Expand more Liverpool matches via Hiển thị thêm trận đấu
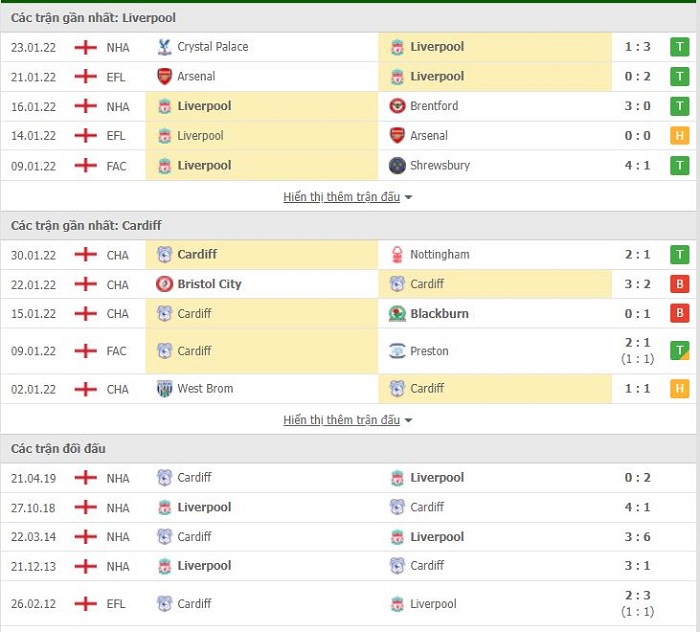 point(342,197)
